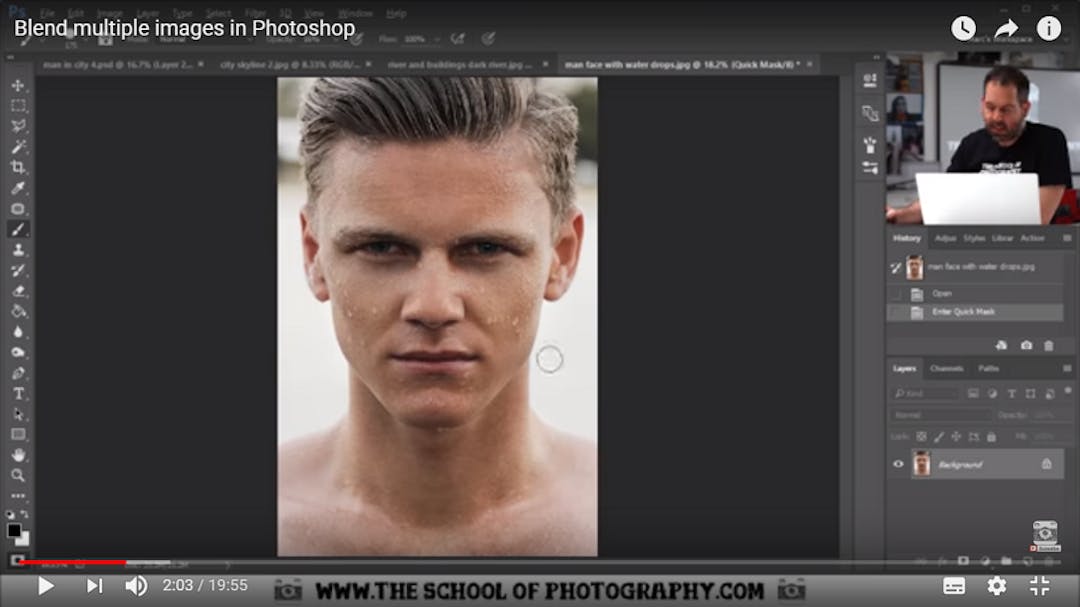Hide the Background layer with eye icon
Screen dimensions: 1080x607
pos(898,464)
